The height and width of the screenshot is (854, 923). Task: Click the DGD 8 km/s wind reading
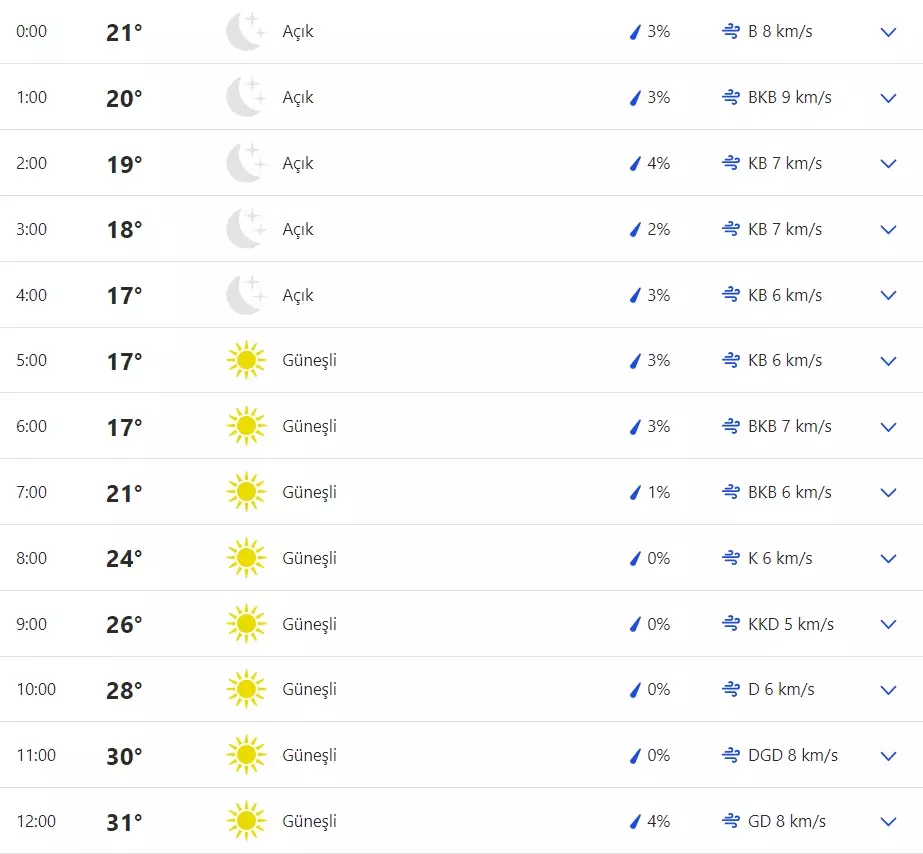792,755
